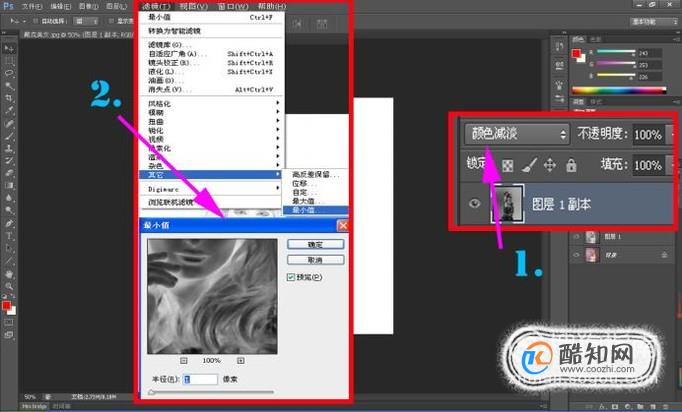Zoom in preview with plus button
The height and width of the screenshot is (412, 682).
[x=241, y=361]
